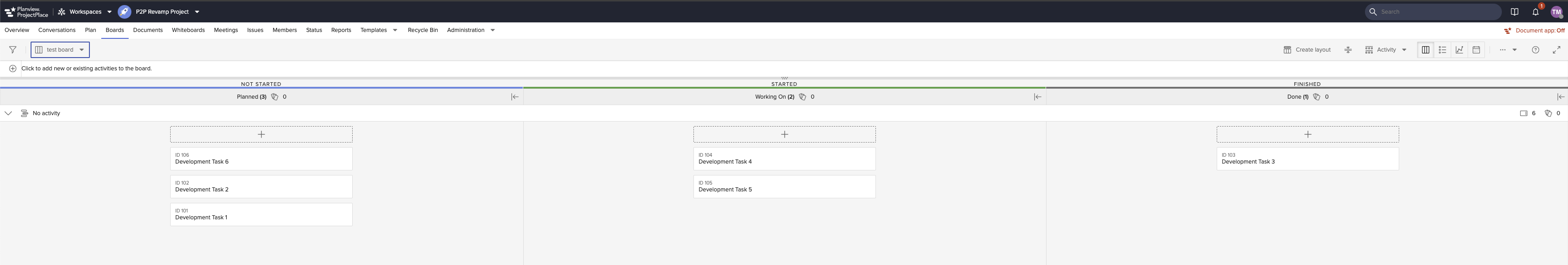Switch to the list view toggle

(1442, 50)
